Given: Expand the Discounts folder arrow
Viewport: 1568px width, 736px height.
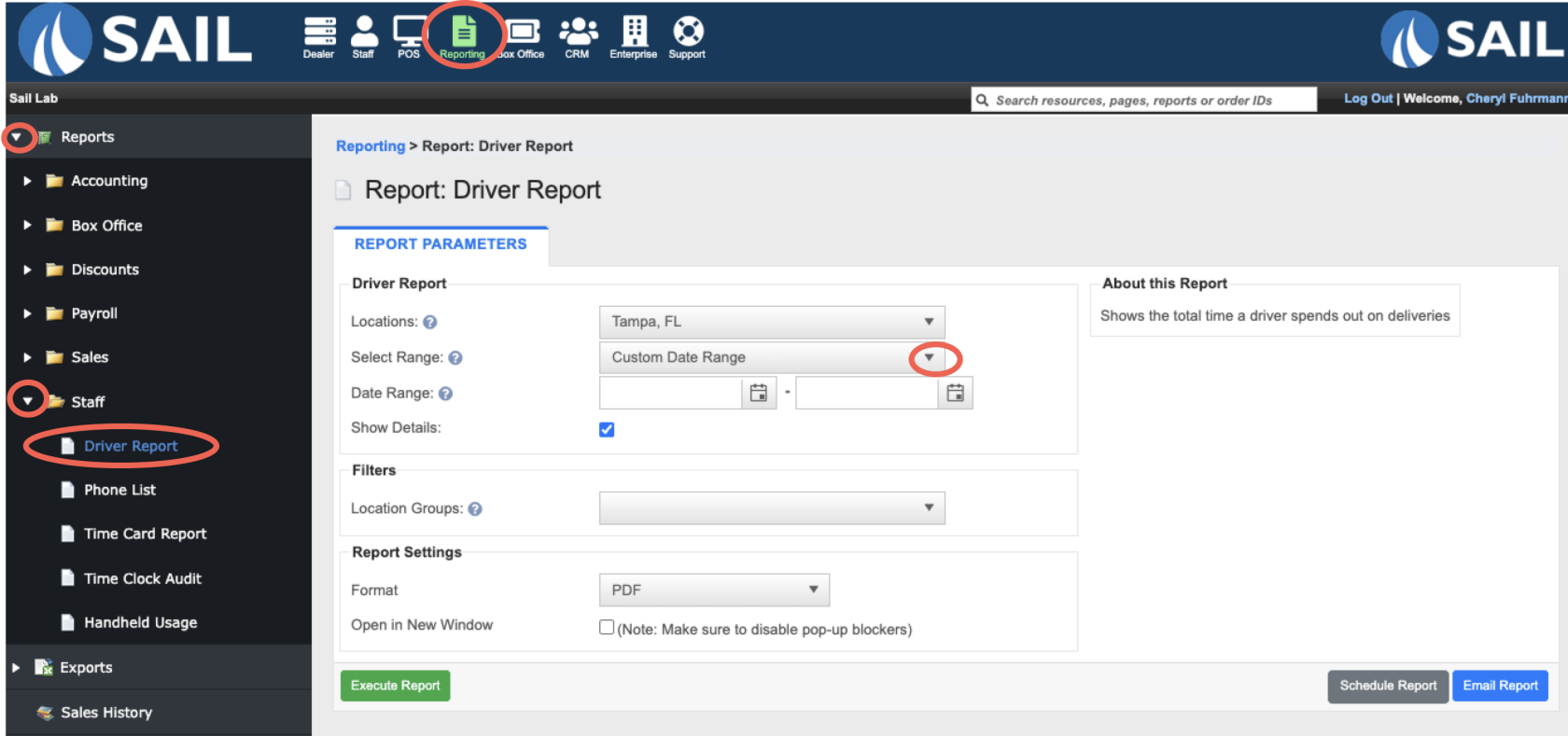Looking at the screenshot, I should 27,270.
